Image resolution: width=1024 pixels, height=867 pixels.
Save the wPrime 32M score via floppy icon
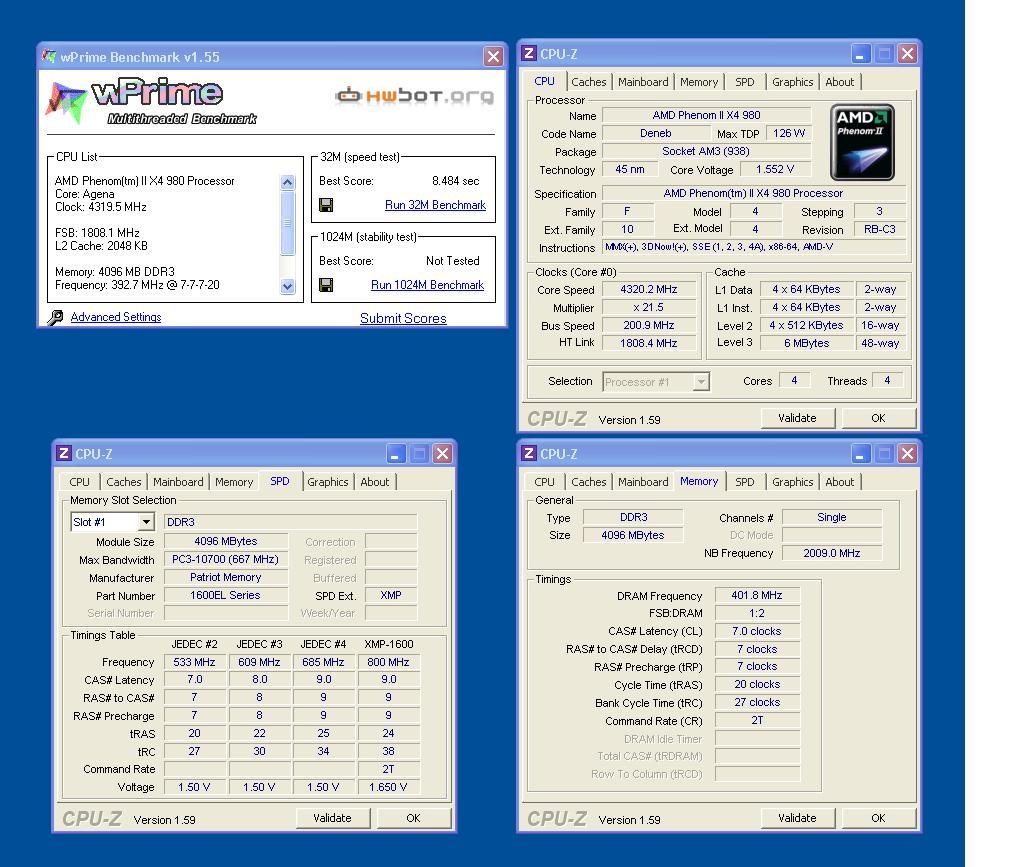(x=326, y=205)
